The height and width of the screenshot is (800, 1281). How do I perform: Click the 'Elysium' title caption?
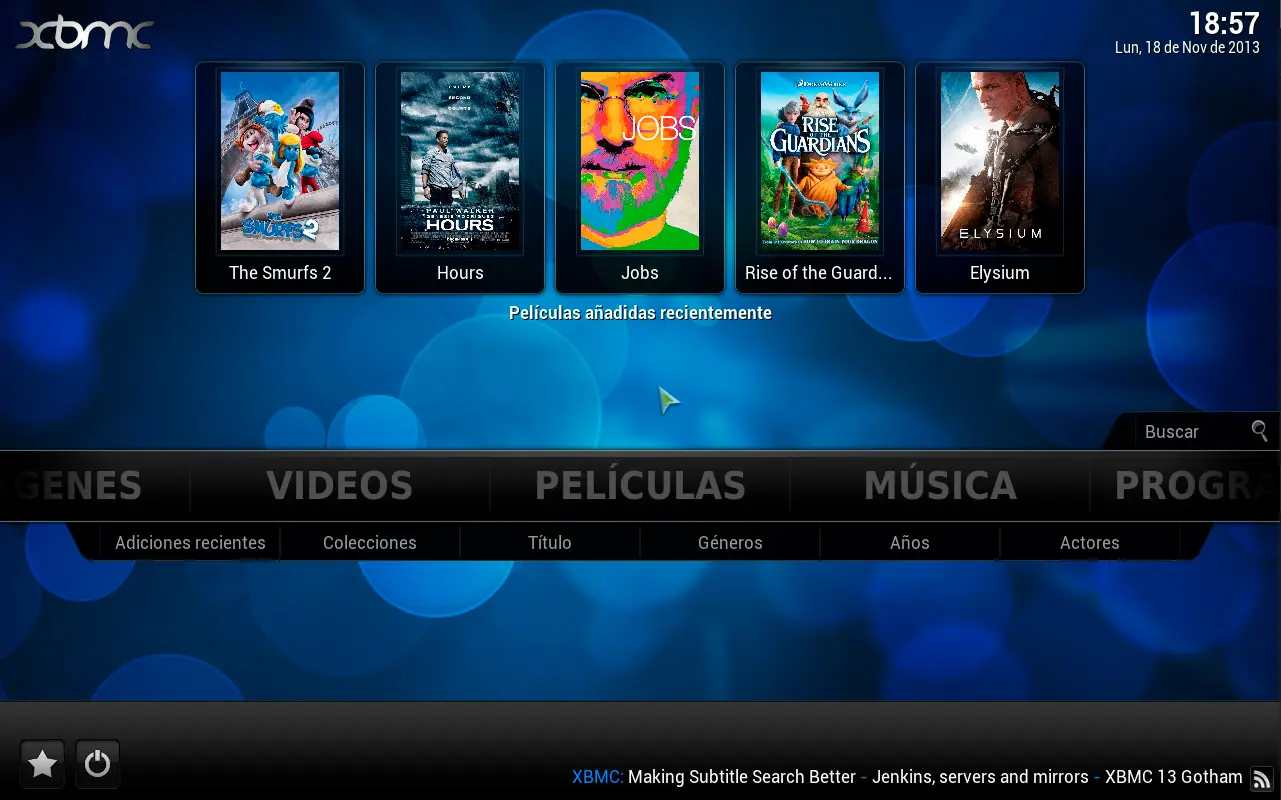[1000, 273]
